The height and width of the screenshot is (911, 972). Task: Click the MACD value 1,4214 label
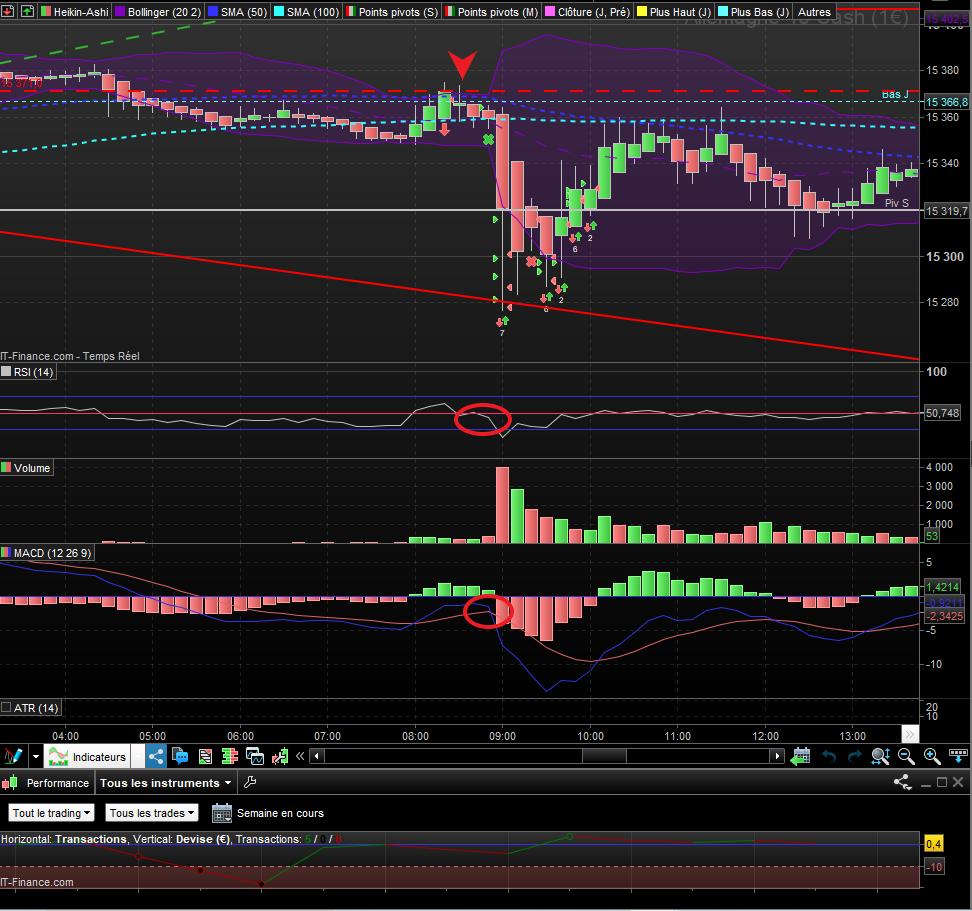(x=942, y=586)
